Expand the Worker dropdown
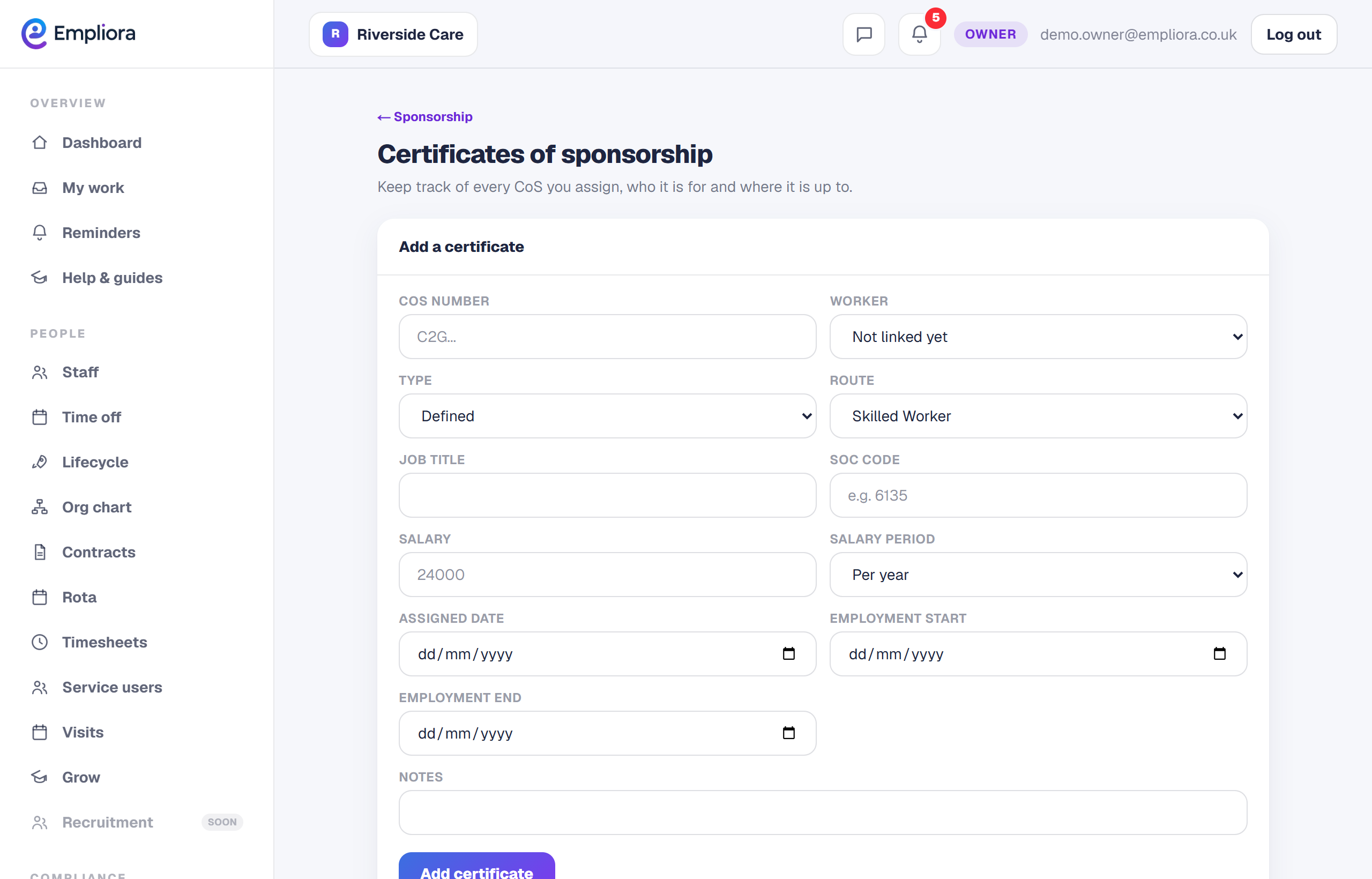 pos(1038,337)
